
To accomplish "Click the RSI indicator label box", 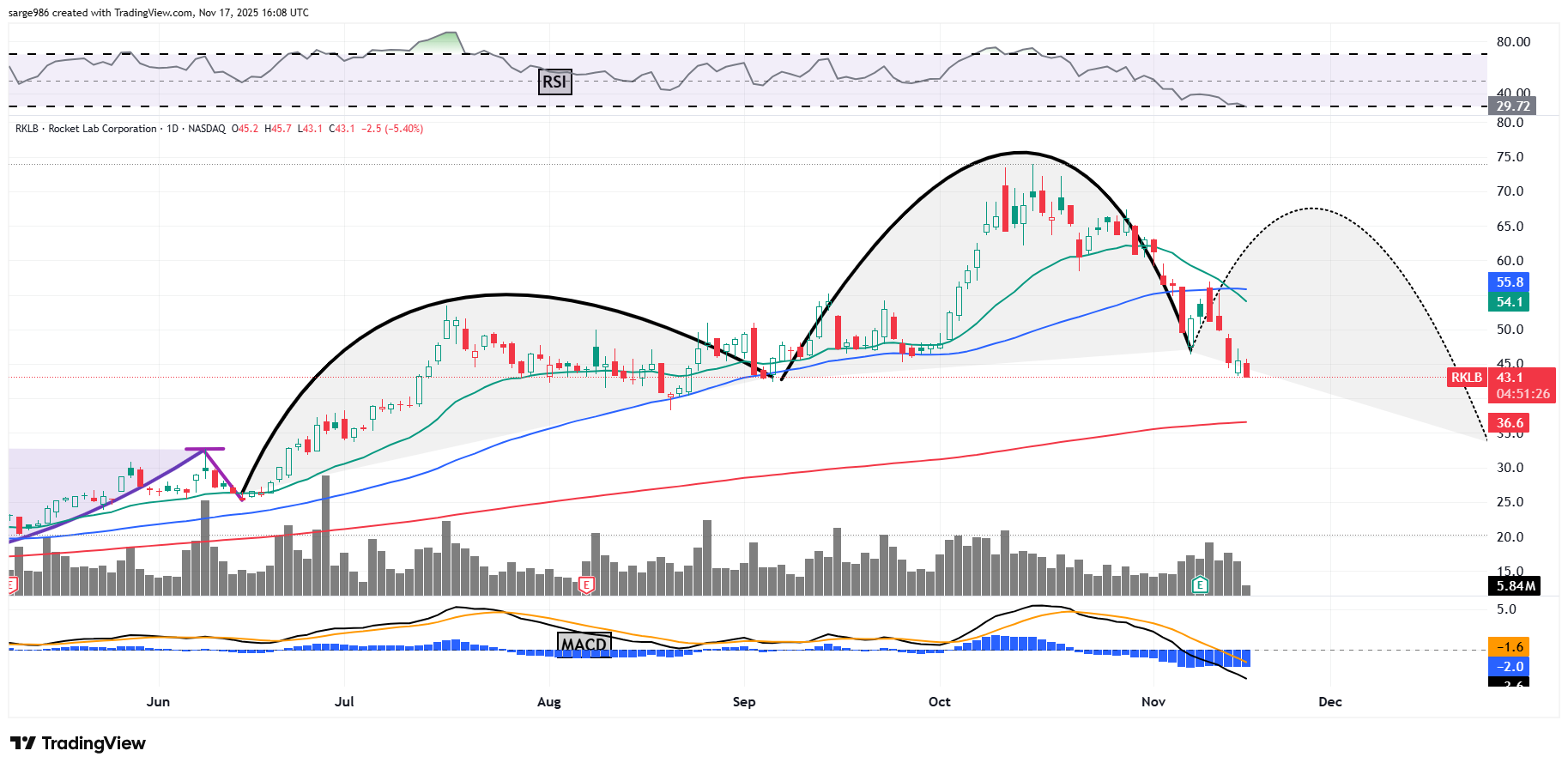I will 554,82.
